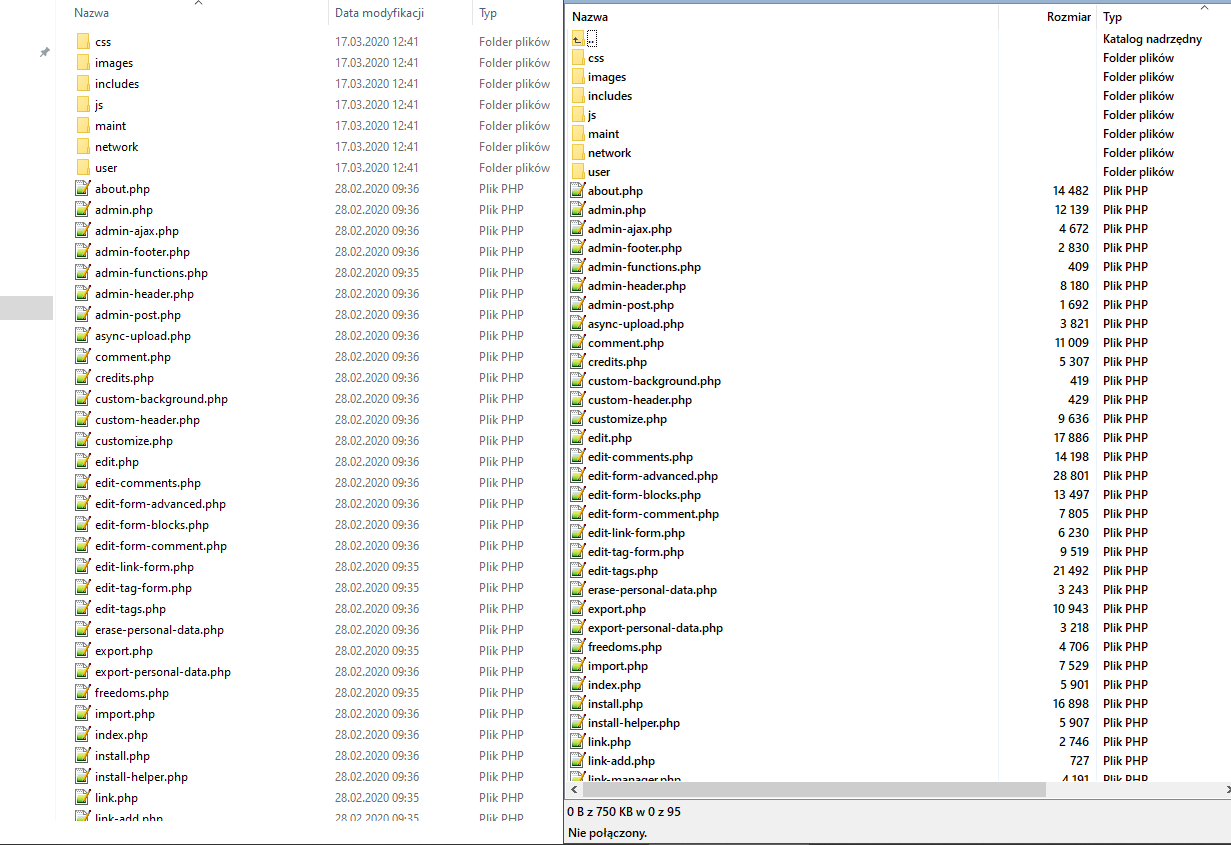This screenshot has width=1231, height=845.
Task: Click Typ column header in left pane
Action: [x=488, y=14]
